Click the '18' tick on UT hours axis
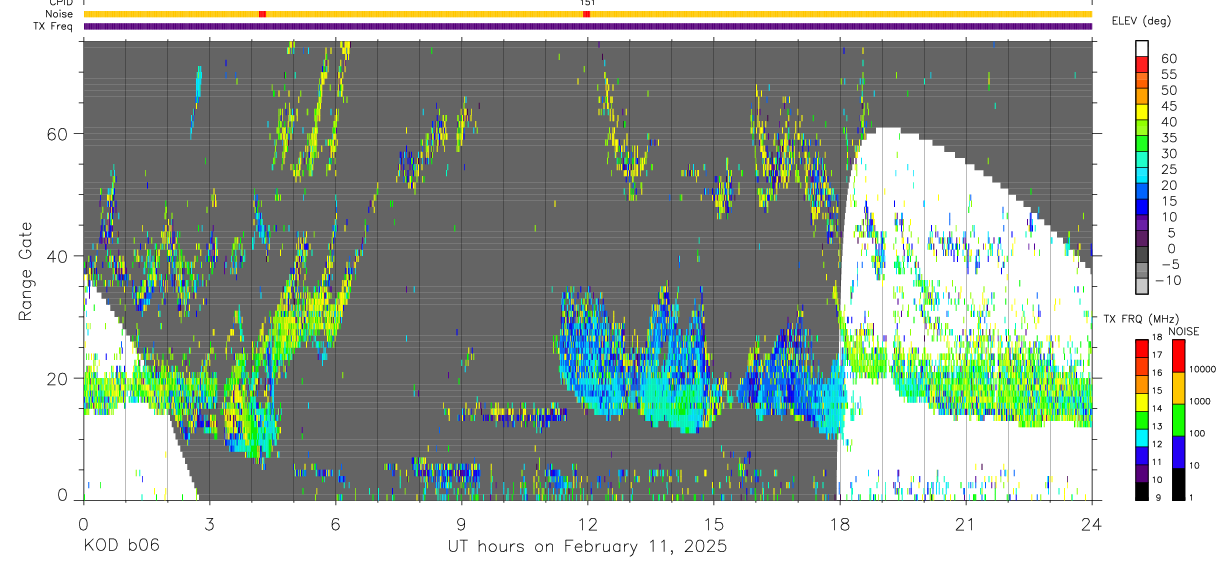1228x567 pixels. pyautogui.click(x=839, y=523)
